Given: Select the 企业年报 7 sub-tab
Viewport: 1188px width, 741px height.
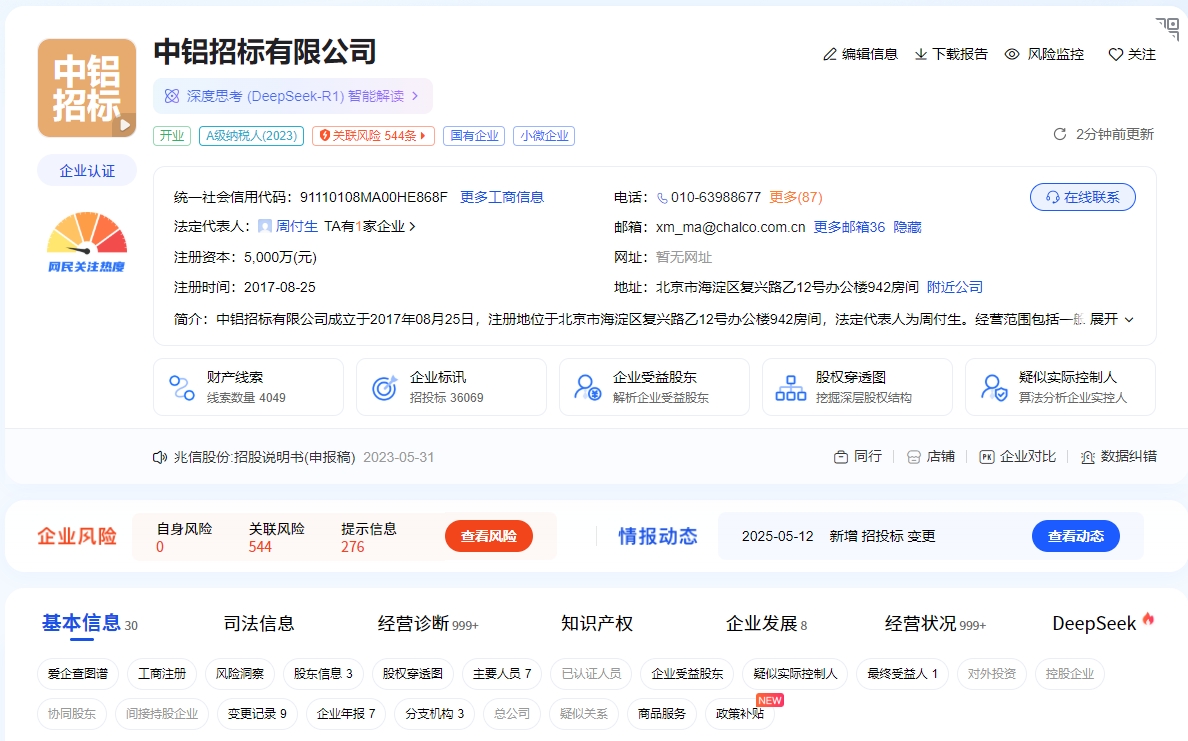Looking at the screenshot, I should tap(346, 714).
